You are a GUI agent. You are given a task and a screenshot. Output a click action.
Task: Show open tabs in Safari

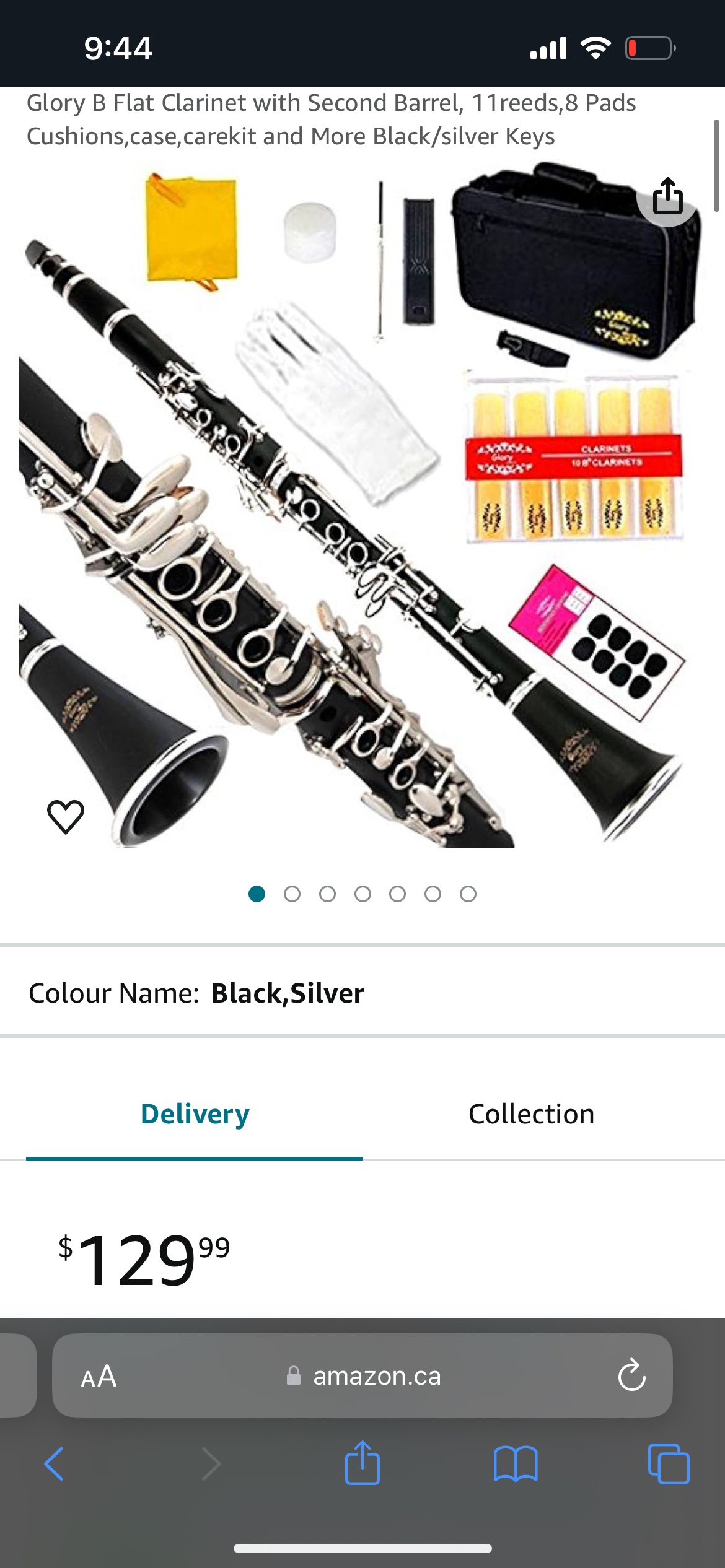[669, 1464]
